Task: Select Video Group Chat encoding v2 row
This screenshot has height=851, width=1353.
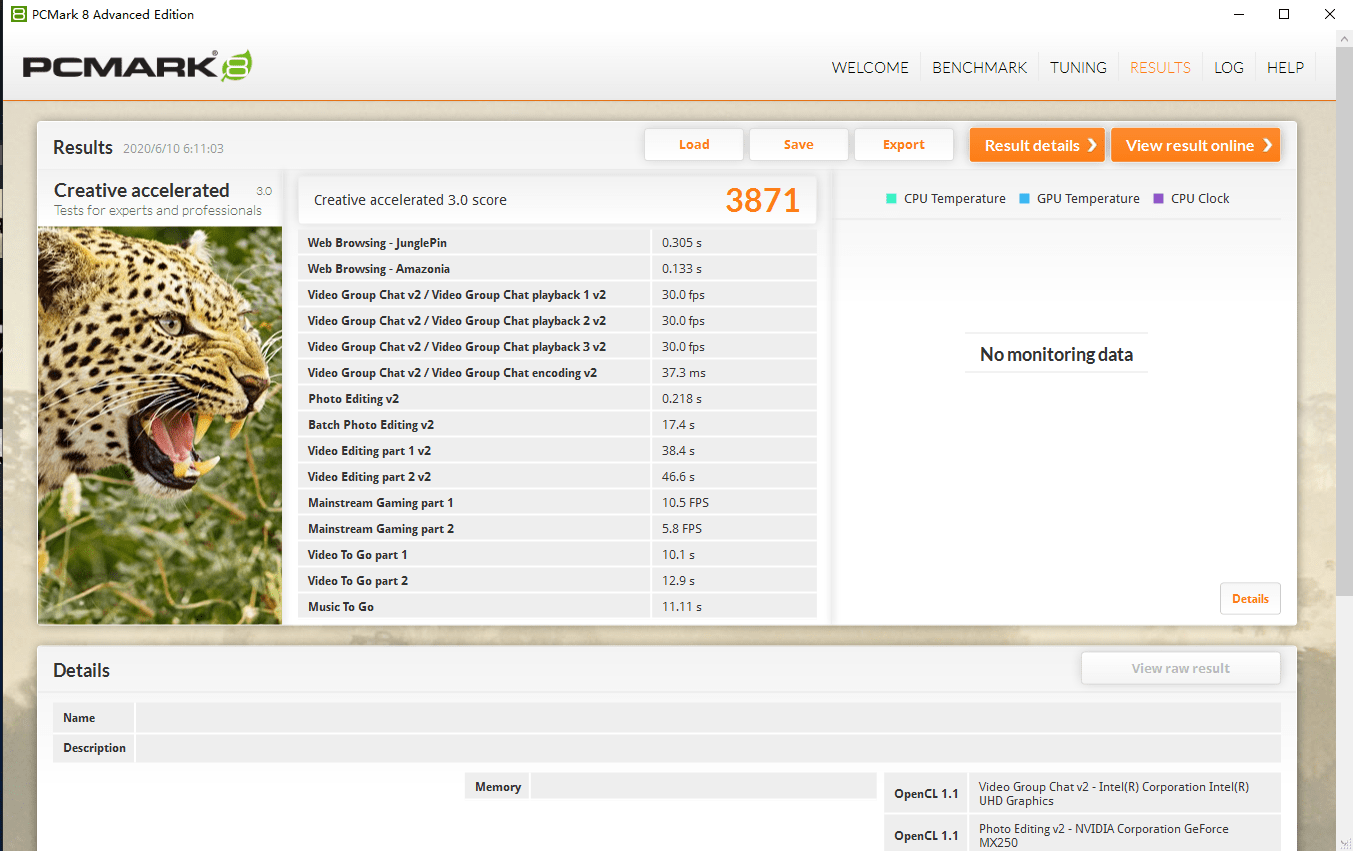Action: tap(557, 372)
